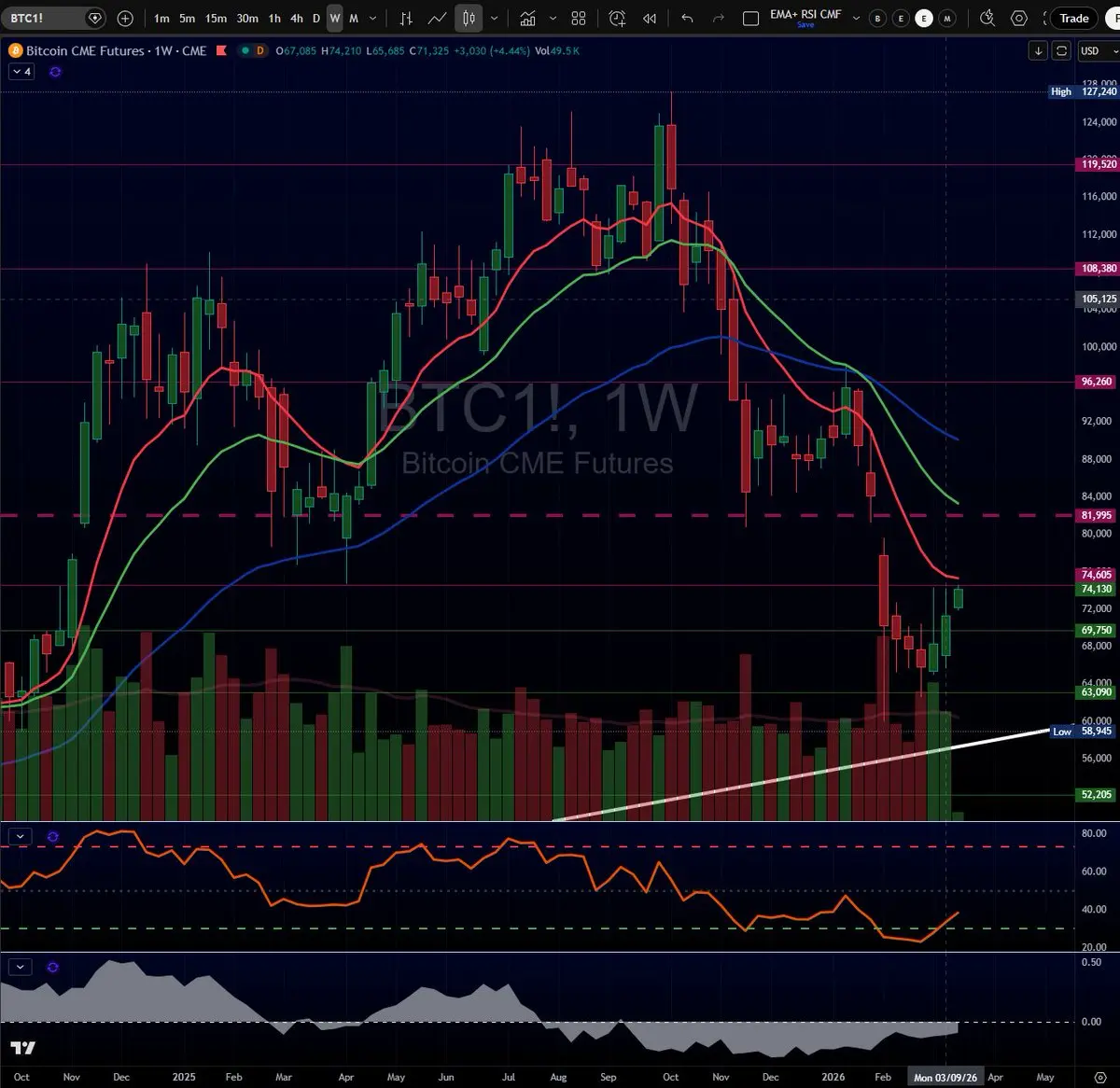The image size is (1120, 1088).
Task: Expand the indicators favorites dropdown arrow
Action: 553,18
